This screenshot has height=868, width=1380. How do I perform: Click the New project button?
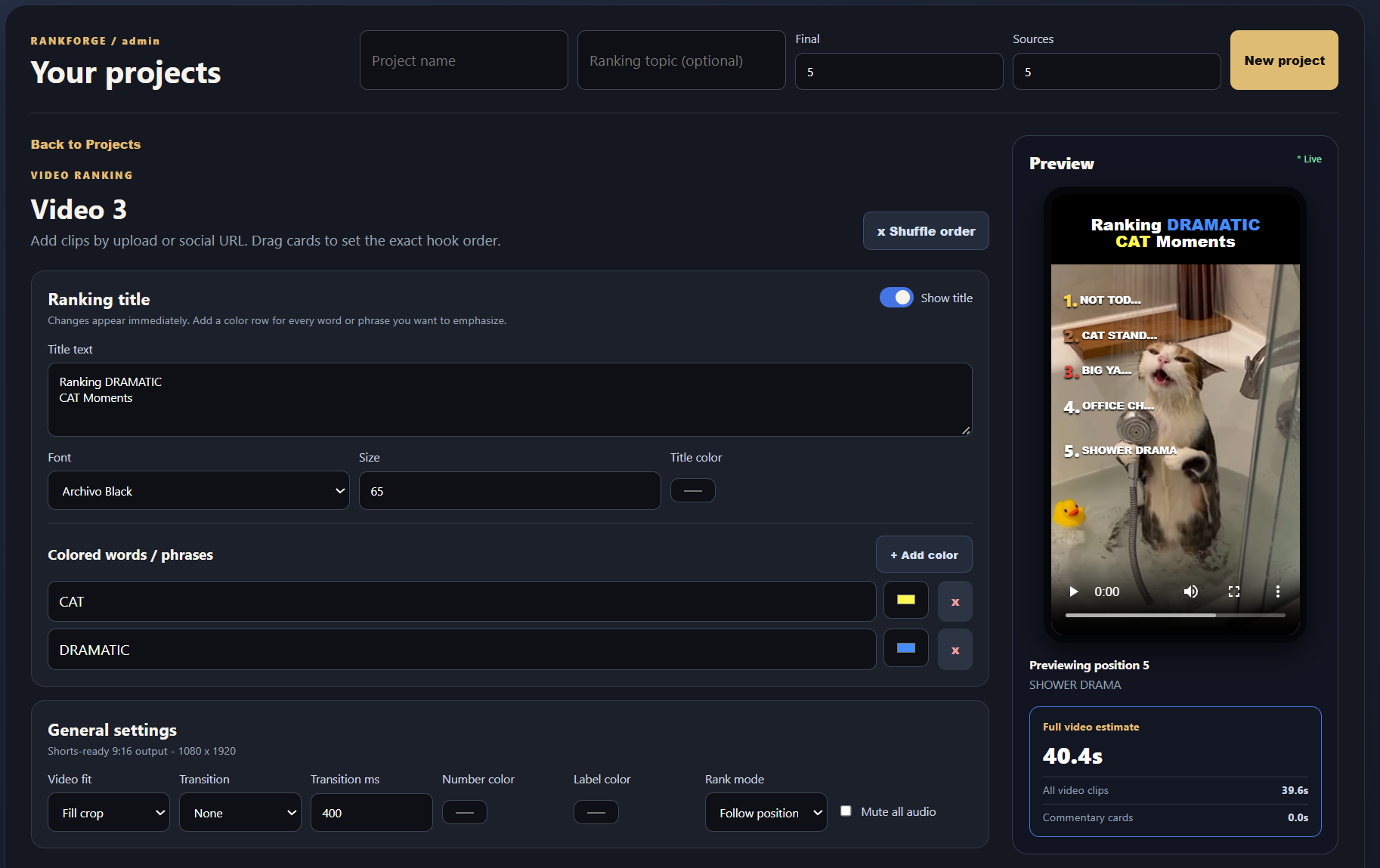point(1284,60)
